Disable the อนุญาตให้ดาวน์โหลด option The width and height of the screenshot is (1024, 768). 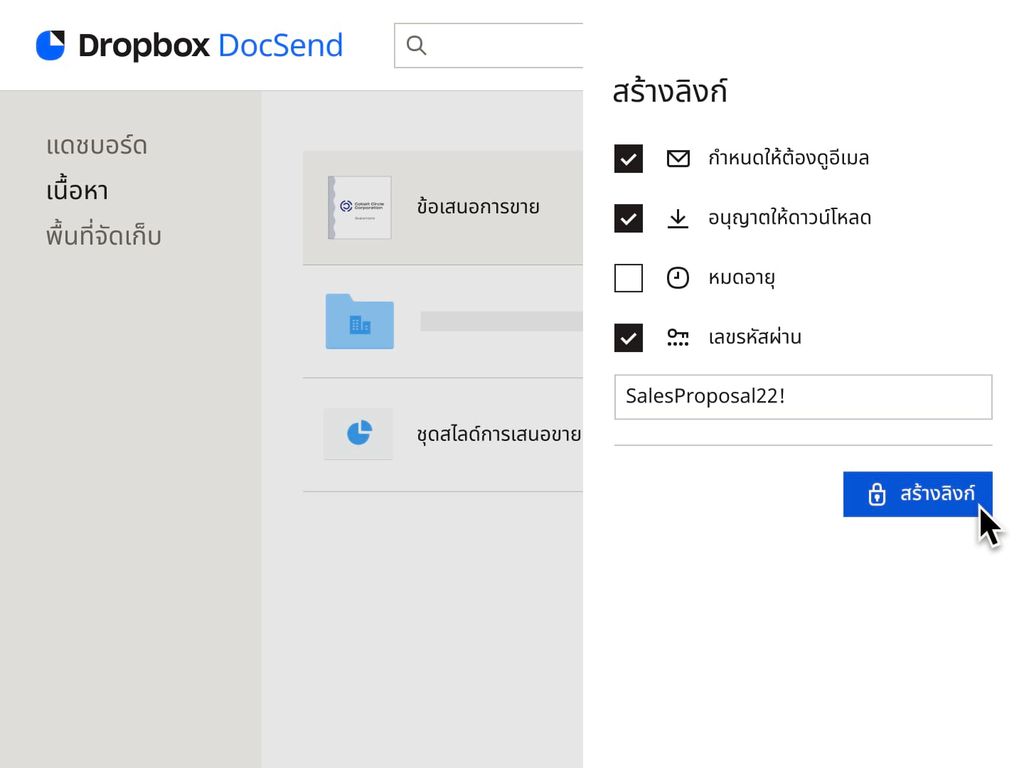click(x=628, y=217)
